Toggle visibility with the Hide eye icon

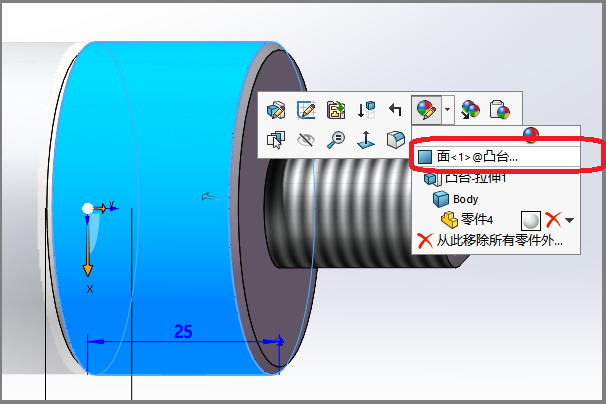(x=307, y=140)
